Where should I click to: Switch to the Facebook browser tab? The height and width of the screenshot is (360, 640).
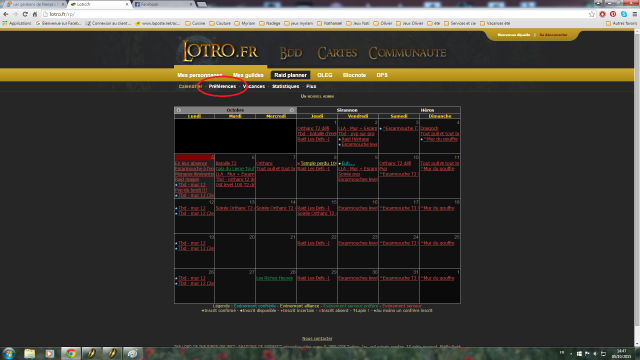point(162,4)
